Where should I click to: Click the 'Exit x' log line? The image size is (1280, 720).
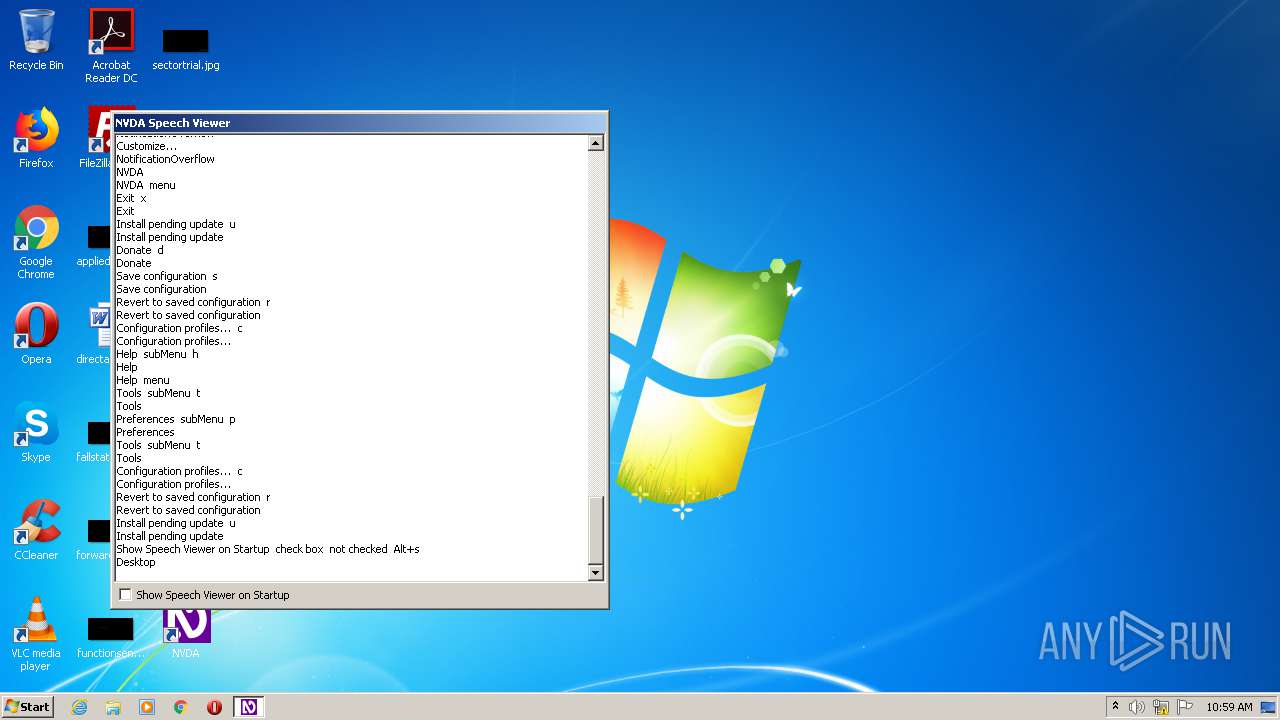tap(131, 198)
